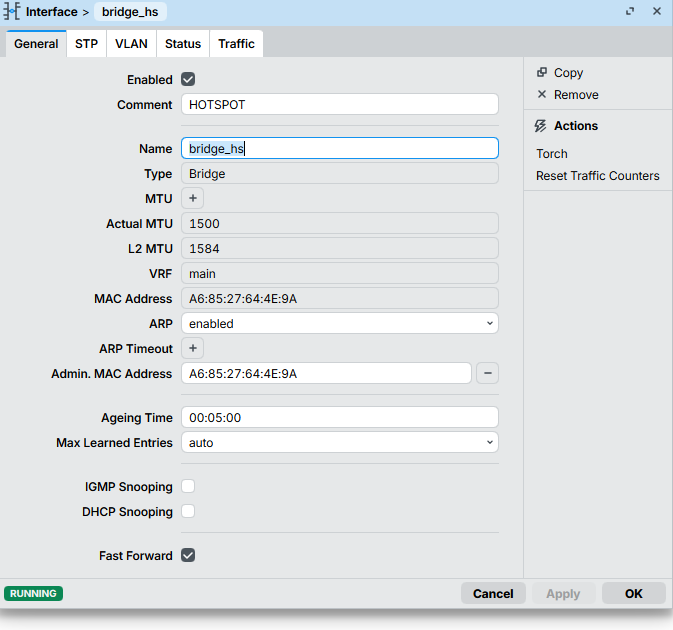Click the Actual MTU value 1500

340,223
